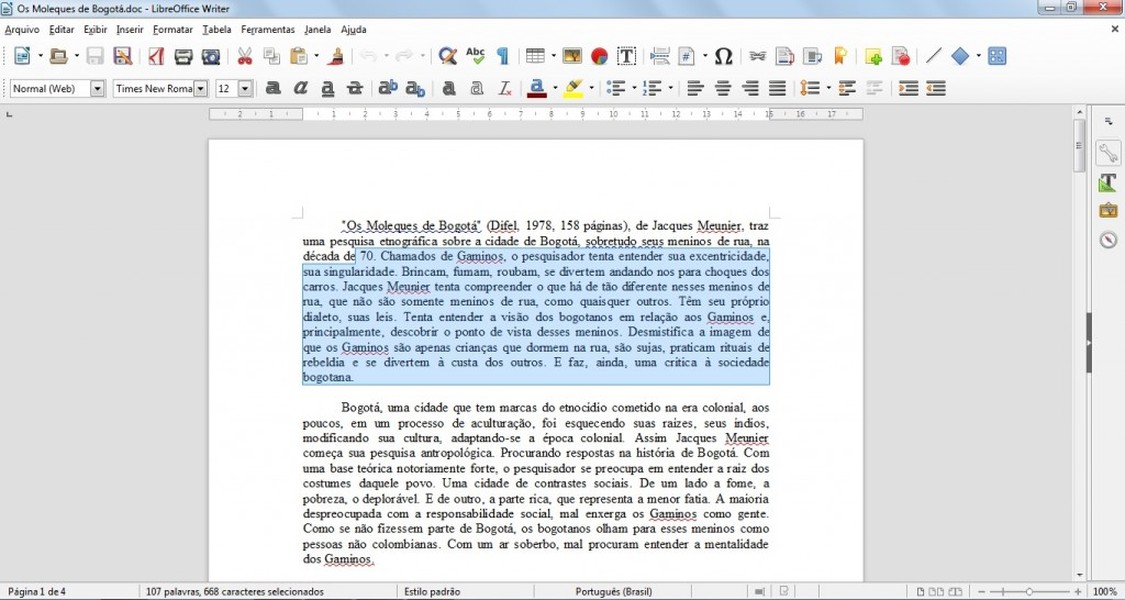Open the Formatar menu

click(173, 30)
